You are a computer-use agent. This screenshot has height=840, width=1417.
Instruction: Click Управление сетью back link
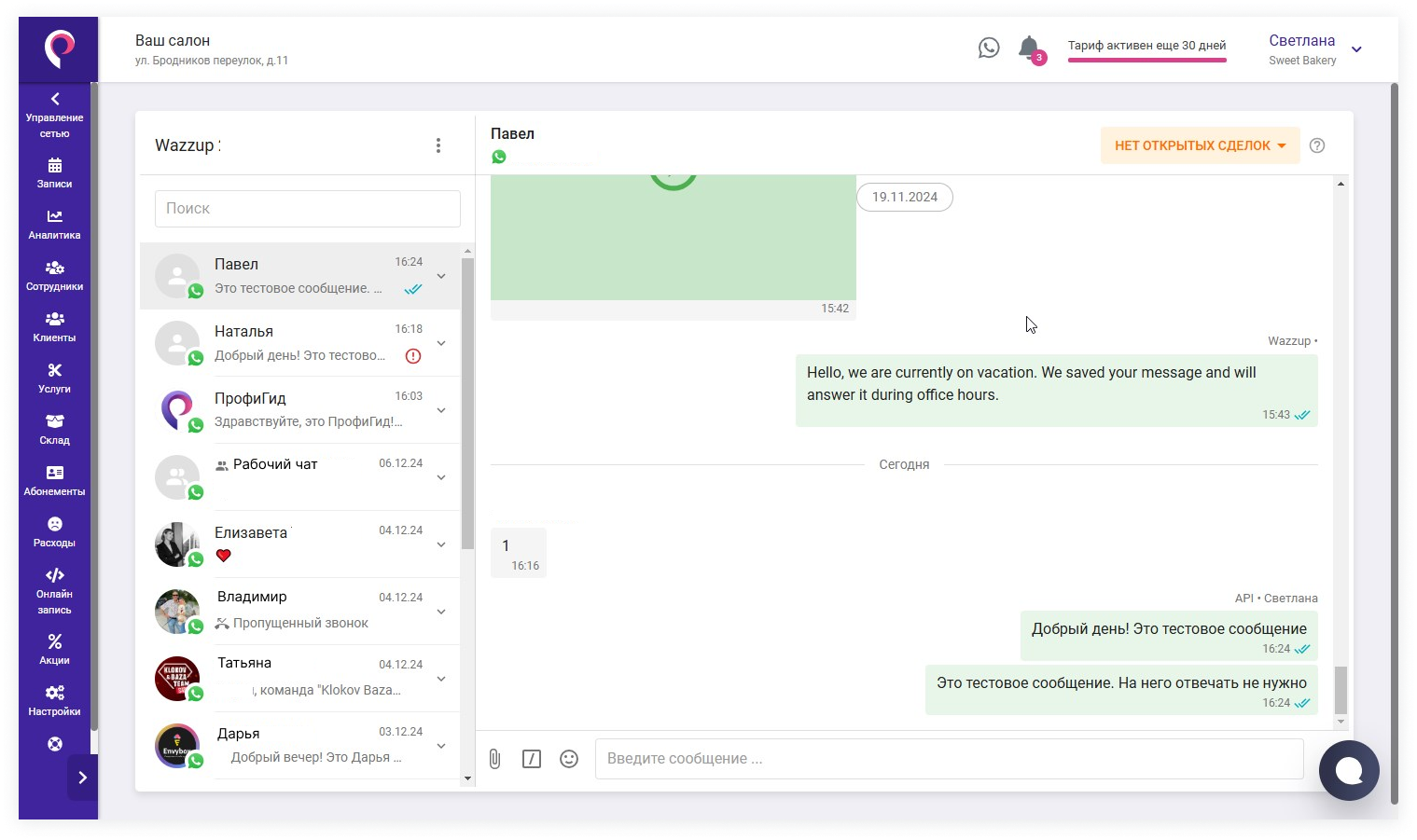click(54, 115)
